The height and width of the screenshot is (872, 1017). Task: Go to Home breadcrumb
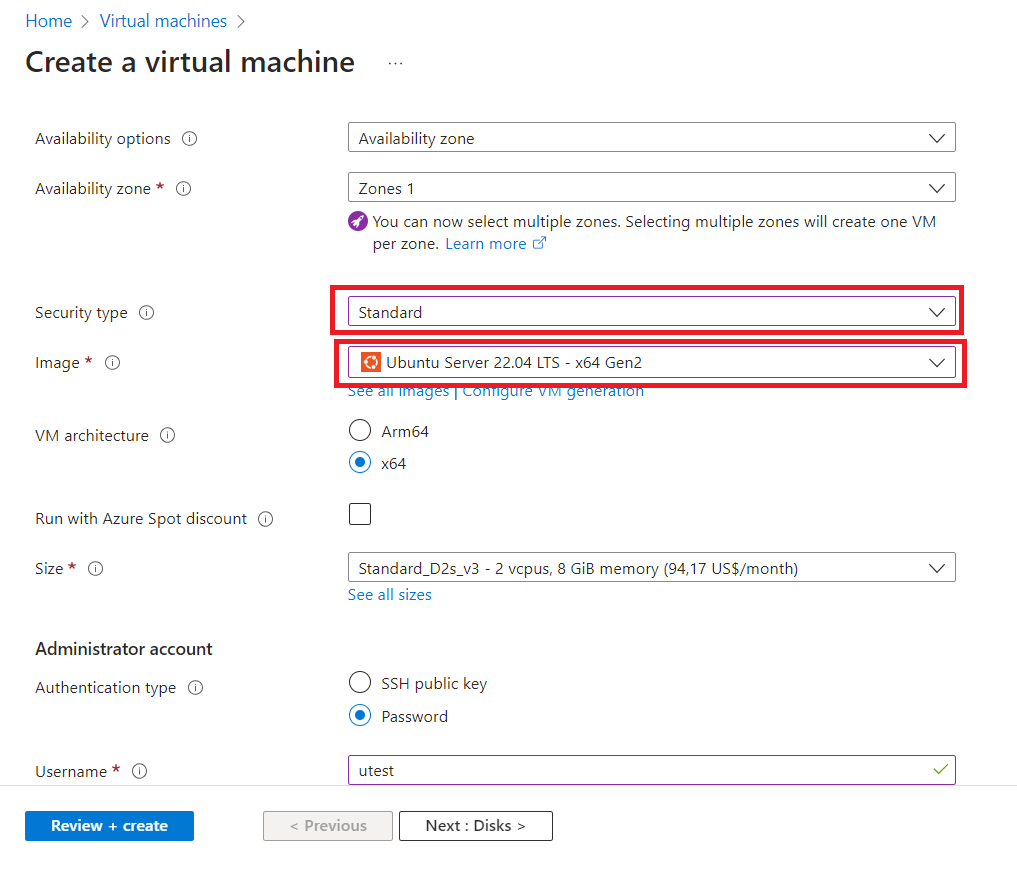(x=49, y=21)
